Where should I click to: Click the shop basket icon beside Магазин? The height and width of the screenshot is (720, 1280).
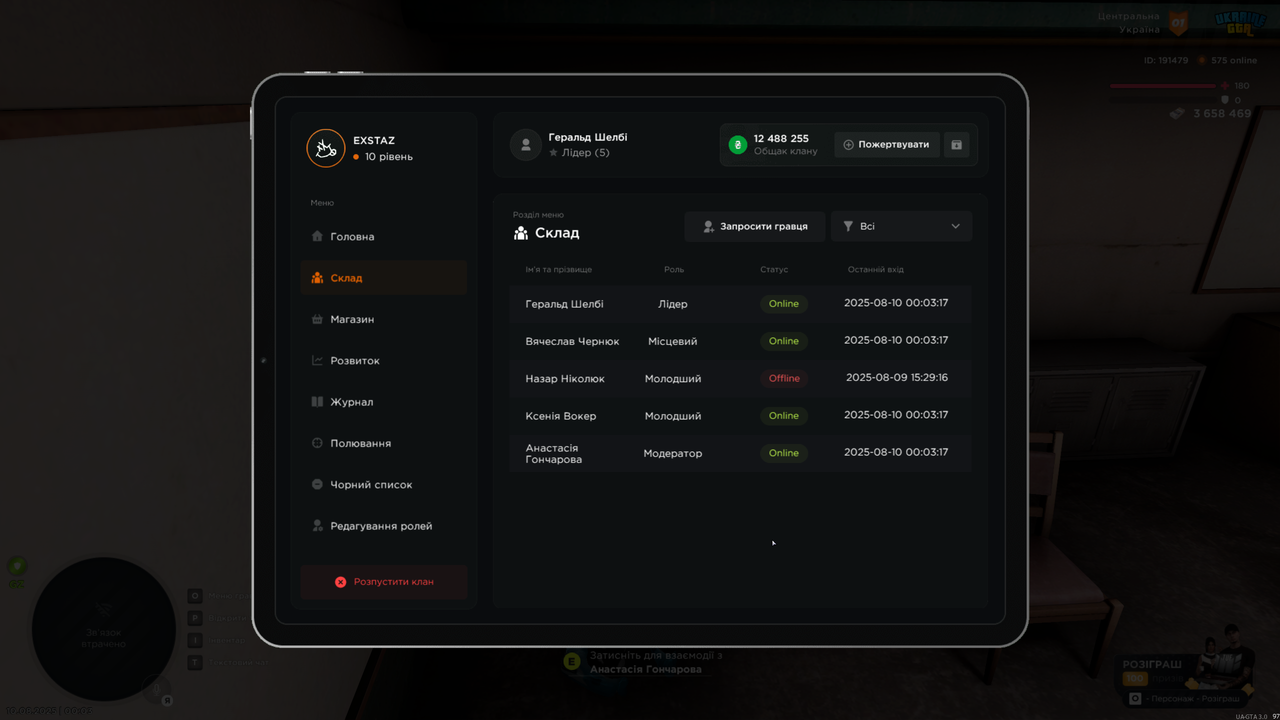[x=317, y=319]
